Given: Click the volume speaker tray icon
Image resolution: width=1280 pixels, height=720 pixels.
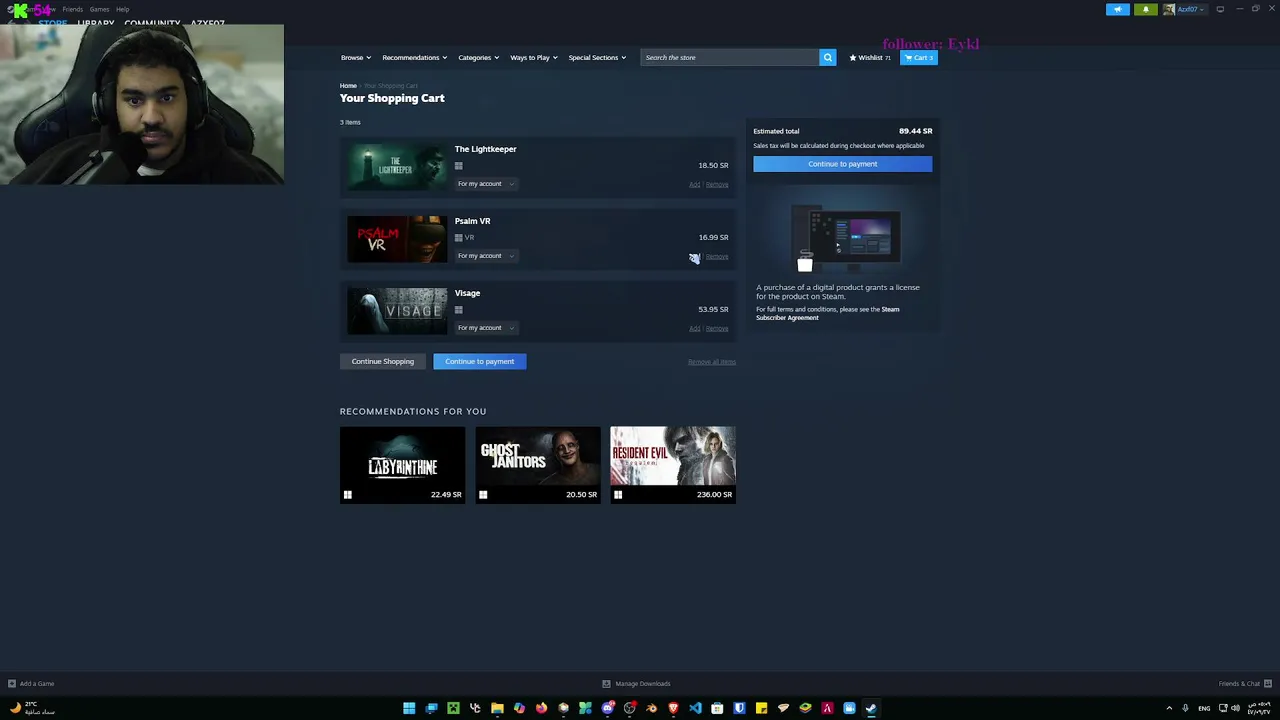Looking at the screenshot, I should tap(1236, 708).
